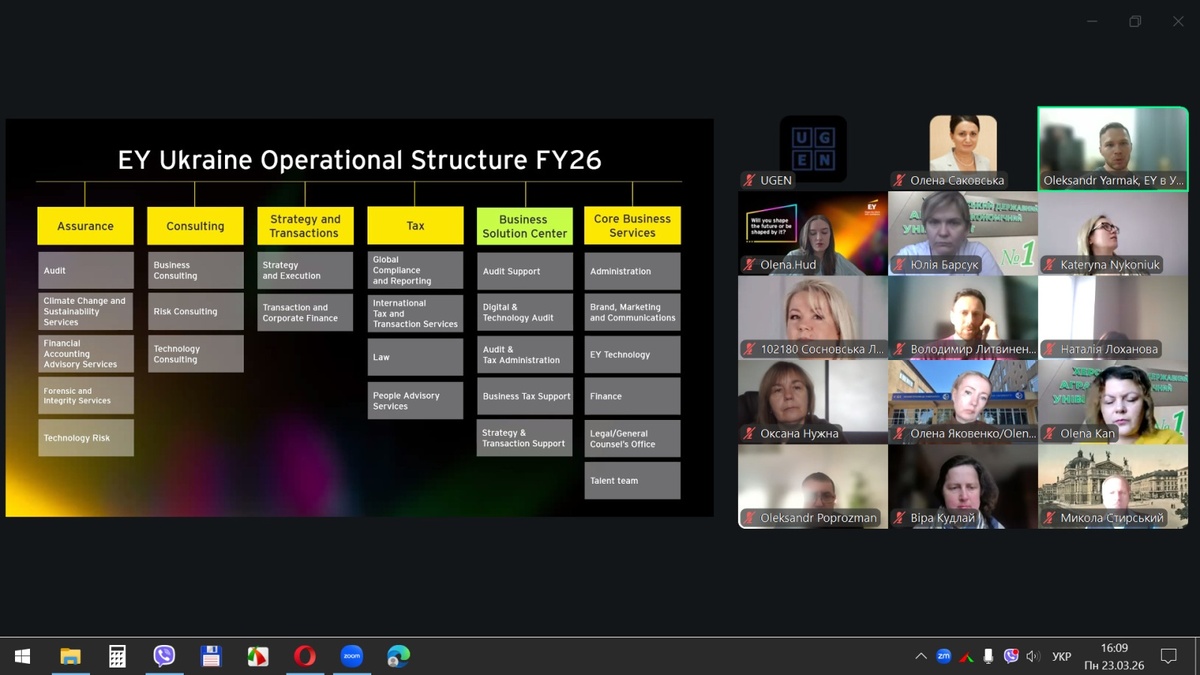The height and width of the screenshot is (675, 1200).
Task: Expand hidden system tray icons chevron
Action: coord(920,656)
